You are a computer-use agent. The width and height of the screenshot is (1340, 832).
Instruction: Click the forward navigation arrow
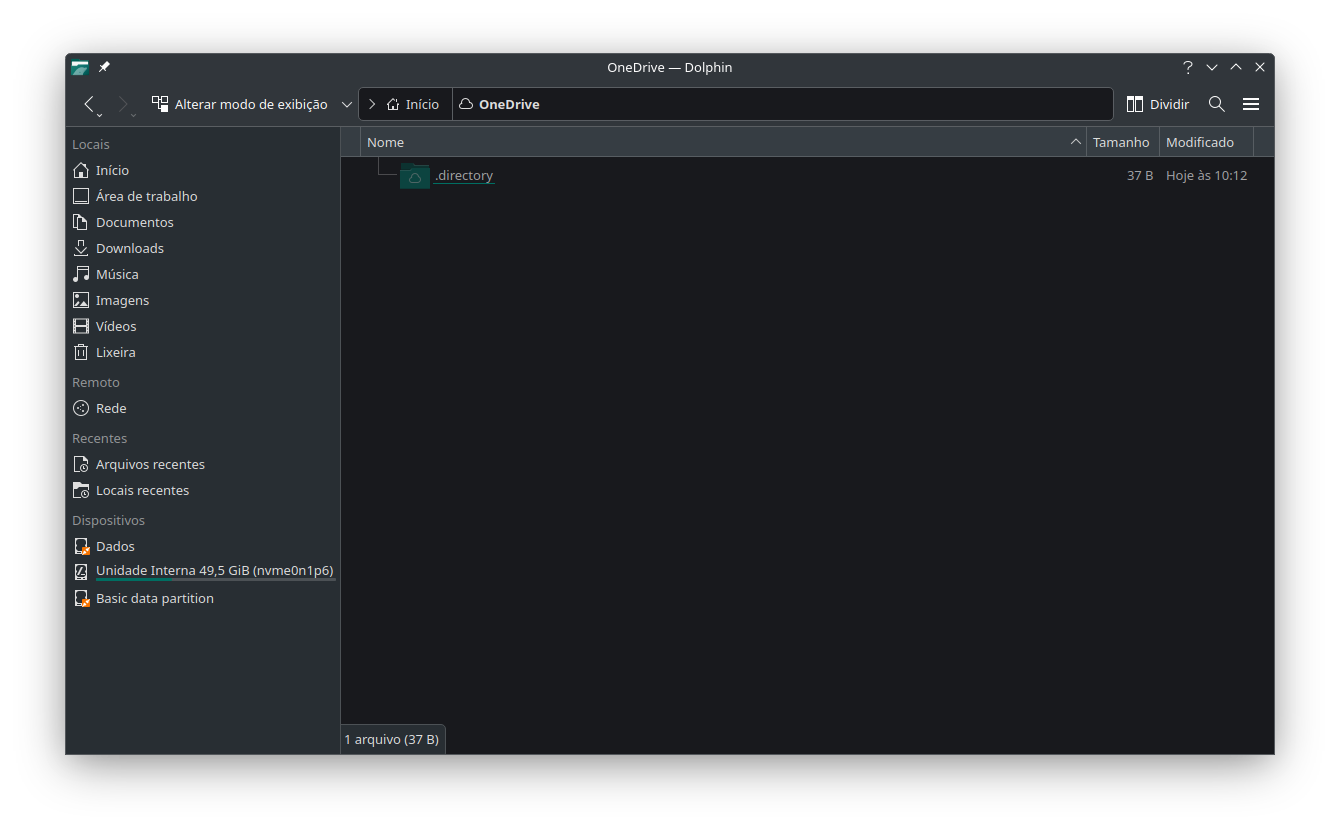(123, 104)
